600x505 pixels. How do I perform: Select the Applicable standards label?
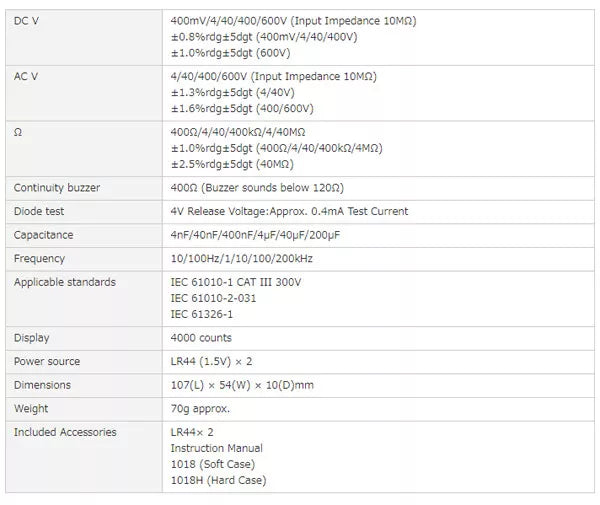coord(65,282)
